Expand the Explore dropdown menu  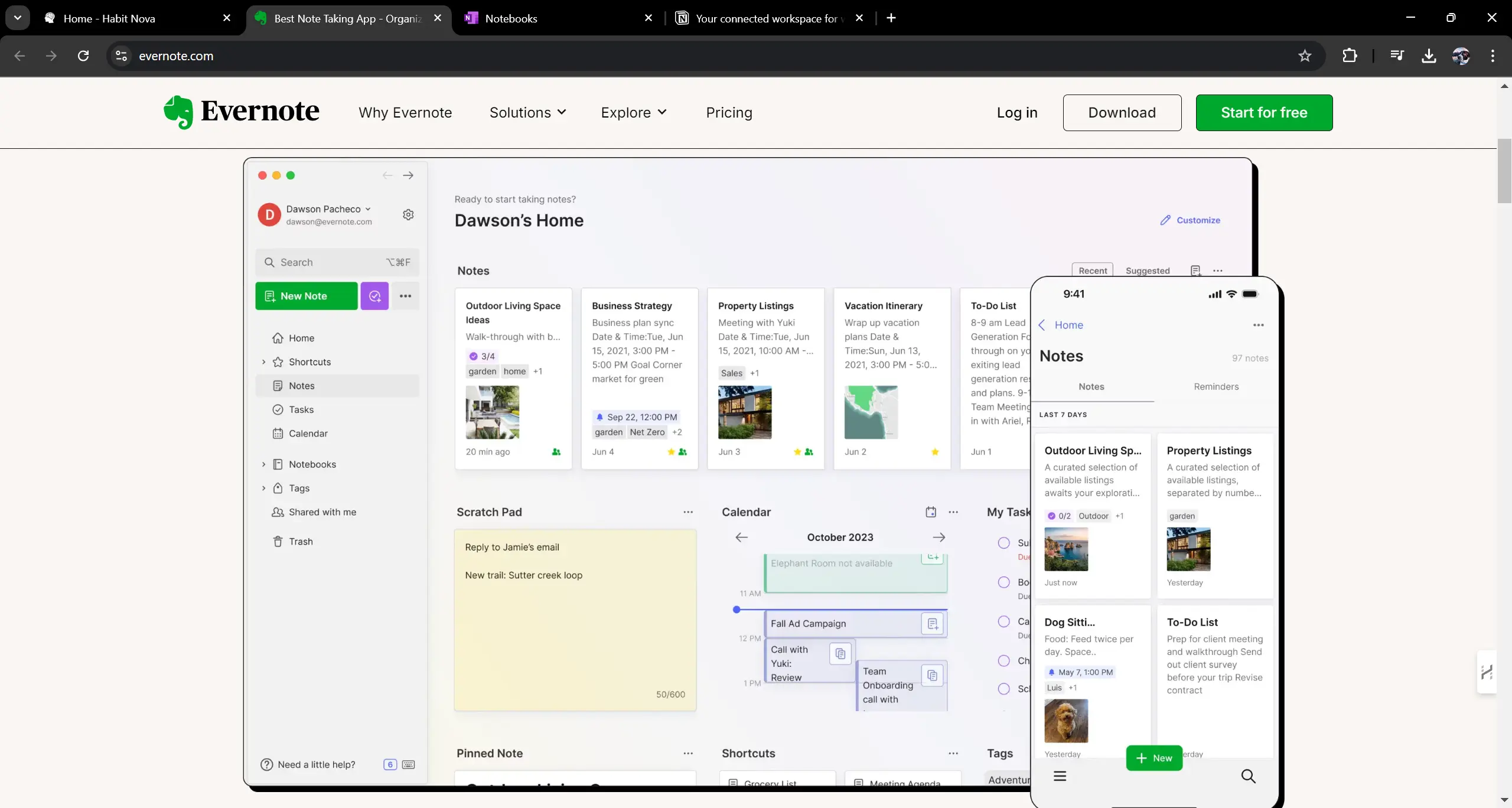(x=634, y=112)
